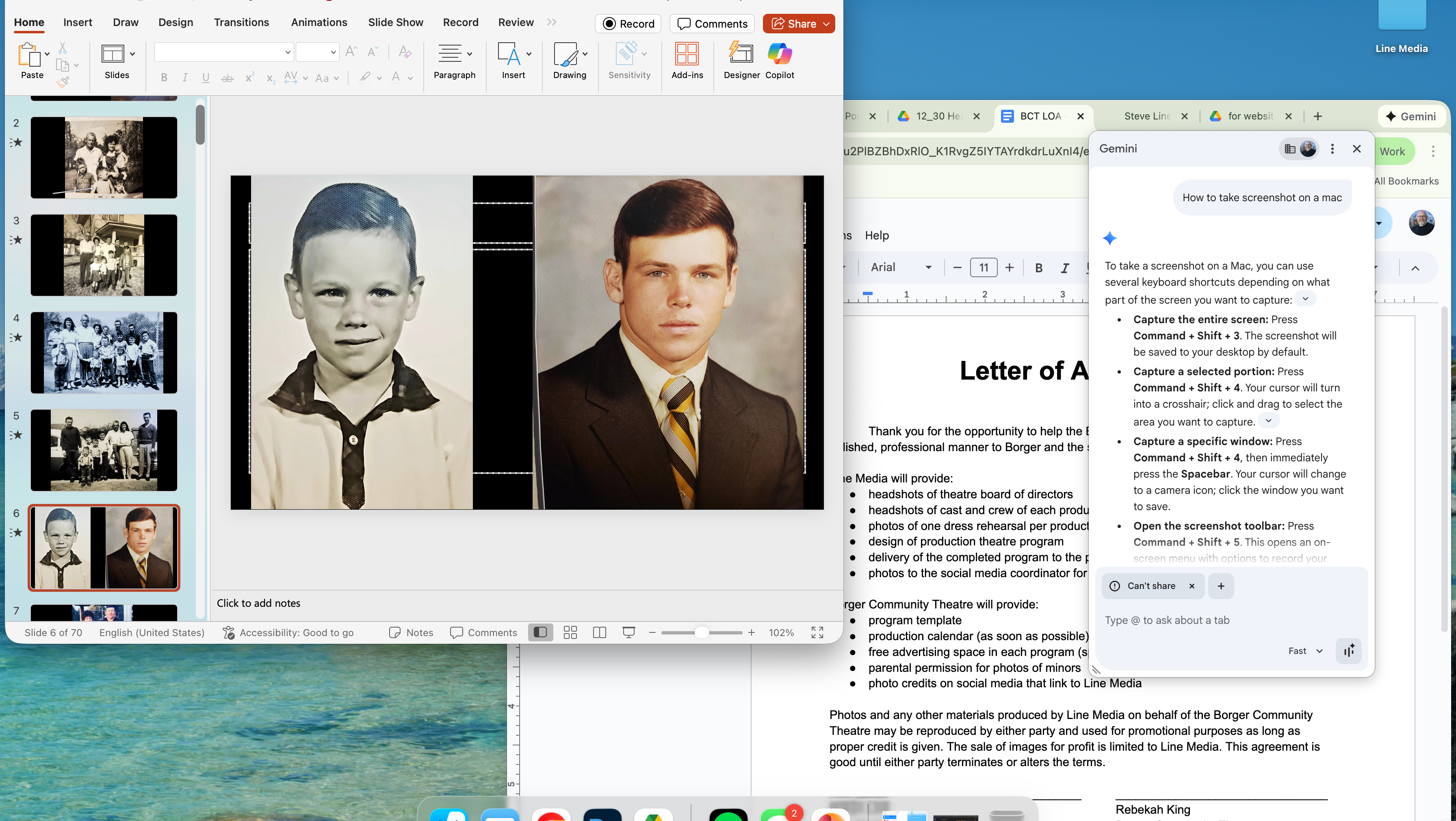Switch to BCT LOA browser tab

(1040, 116)
